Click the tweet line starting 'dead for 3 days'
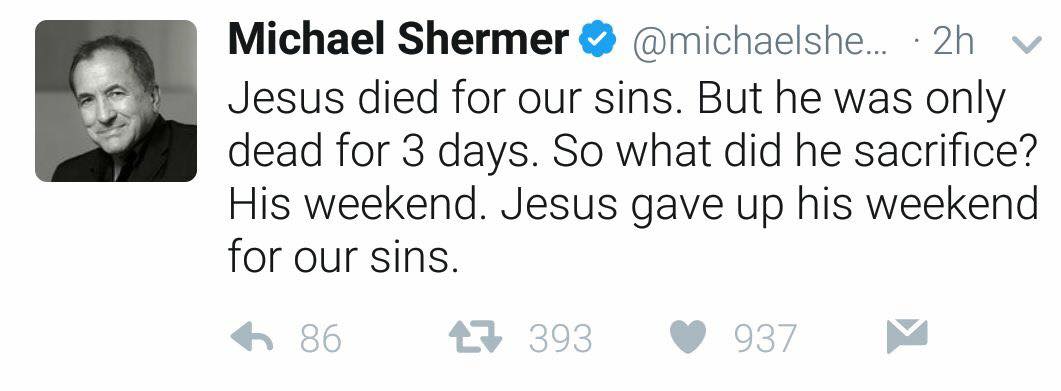 coord(633,153)
